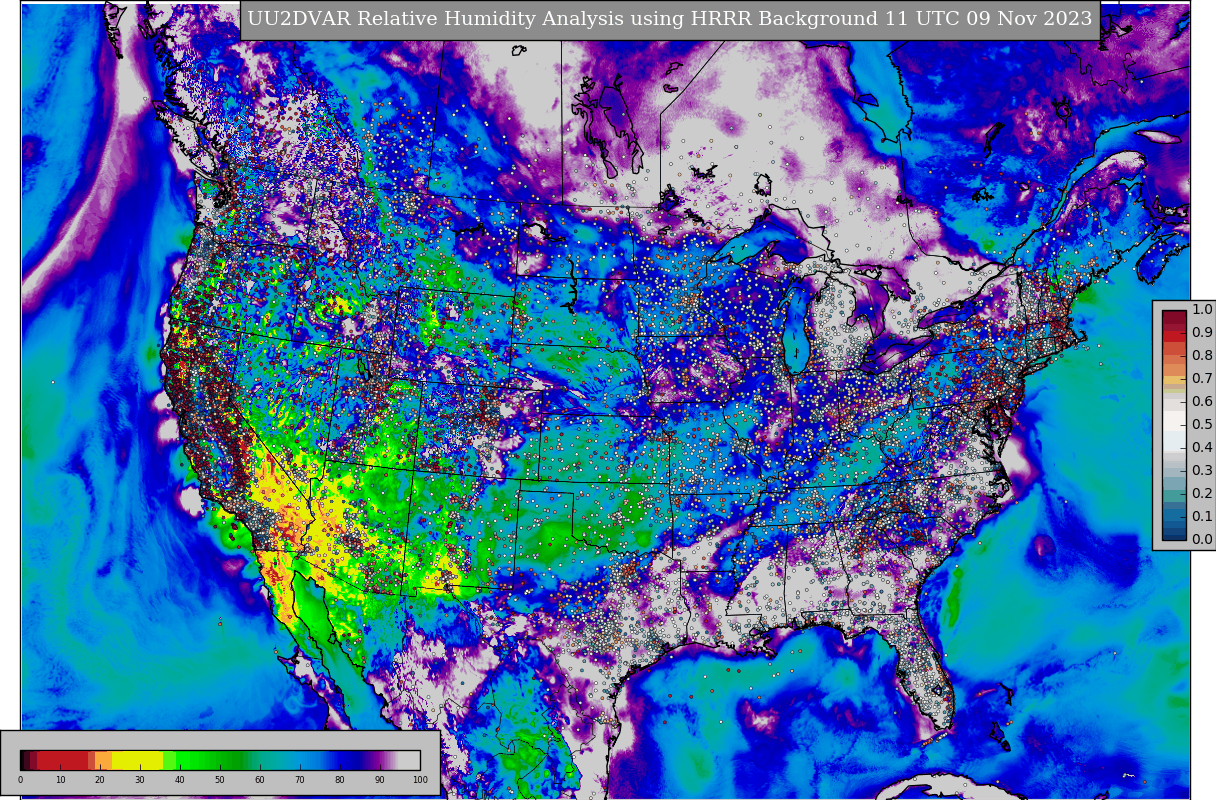Click the 0.4 label on vertical colorbar
The image size is (1216, 800).
tap(1202, 448)
